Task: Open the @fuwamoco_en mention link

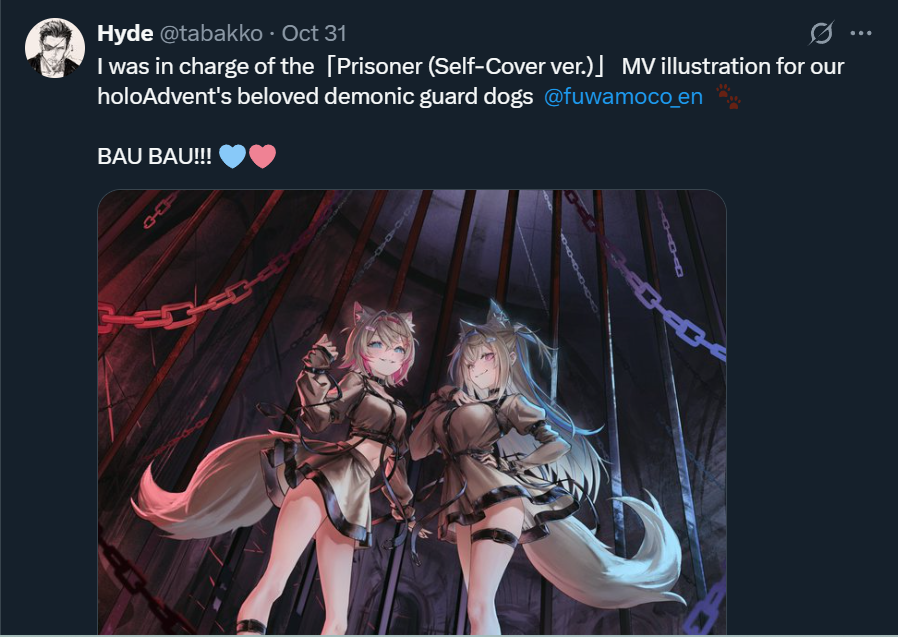Action: coord(623,96)
